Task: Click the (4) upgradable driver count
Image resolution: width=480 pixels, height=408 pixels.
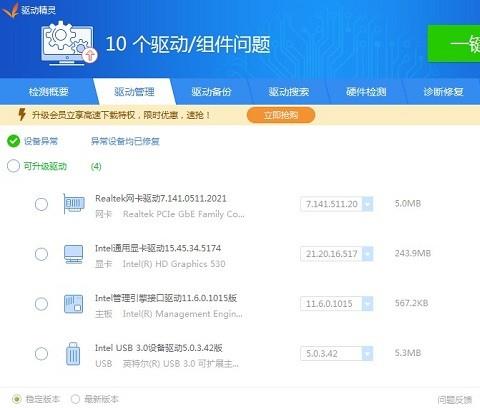Action: click(96, 166)
